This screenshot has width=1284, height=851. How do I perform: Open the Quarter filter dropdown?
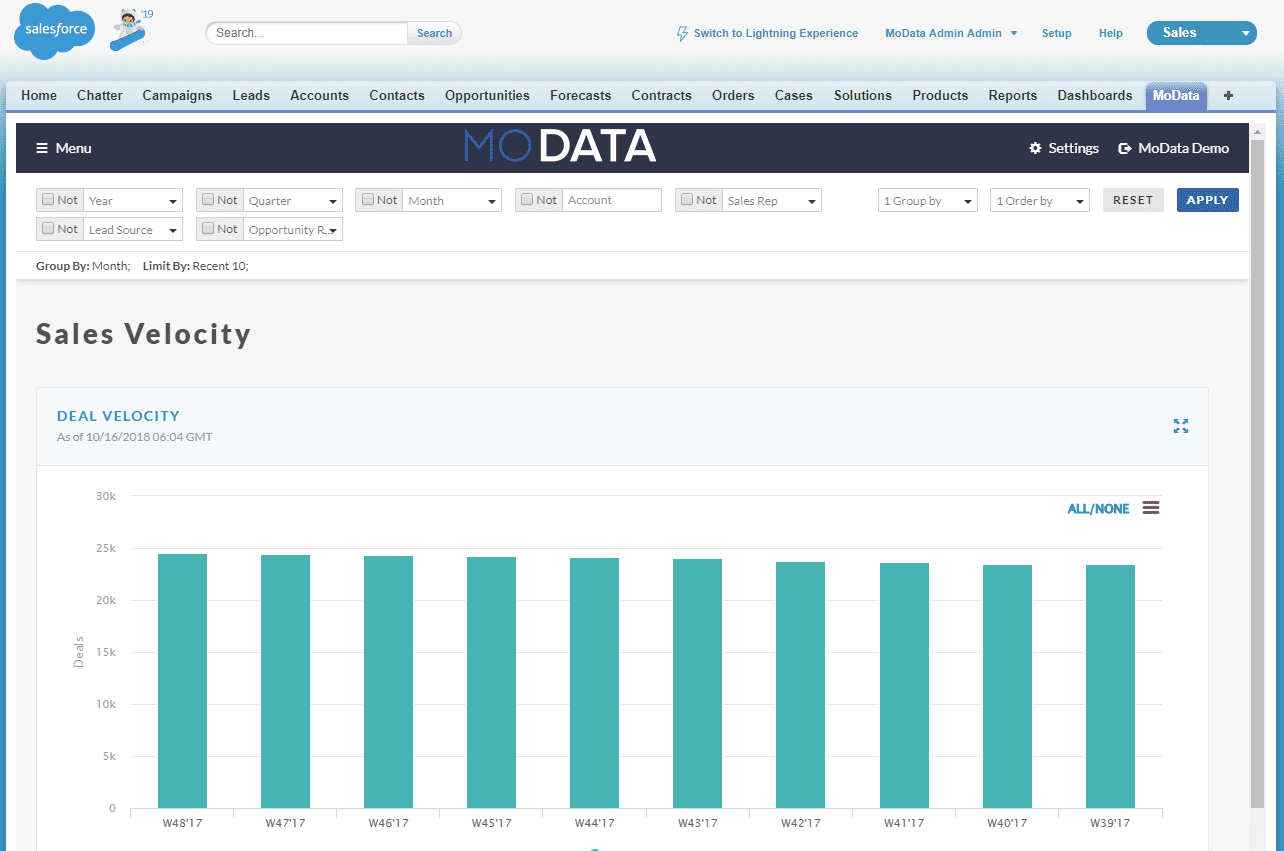point(293,201)
